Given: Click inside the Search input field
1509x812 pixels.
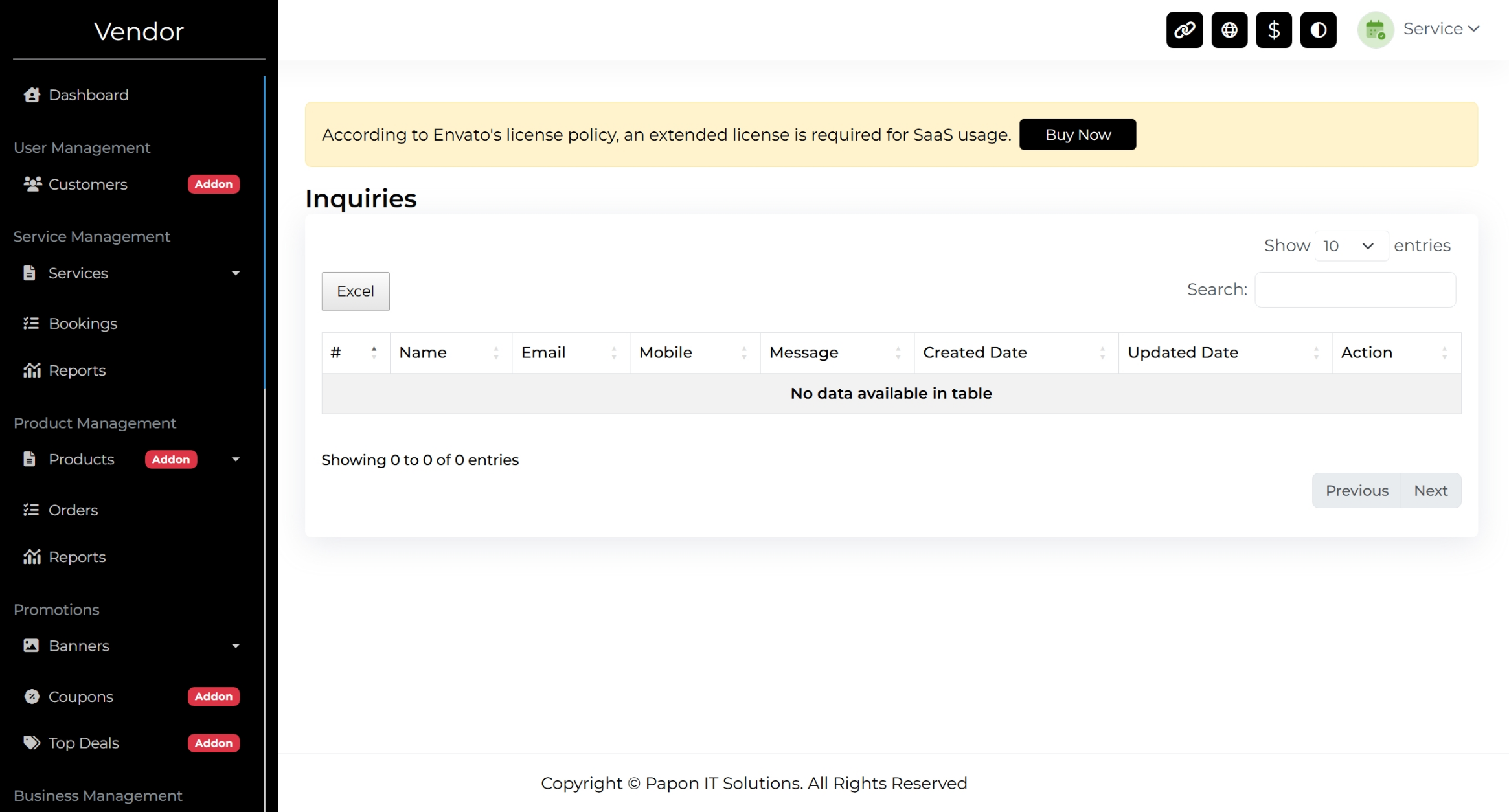Looking at the screenshot, I should (1355, 289).
